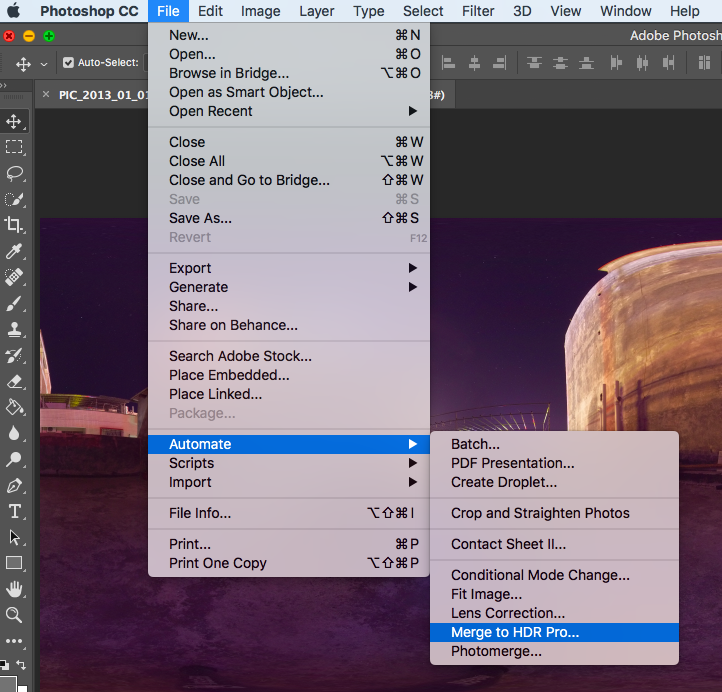Click Align left edges icon

point(448,63)
